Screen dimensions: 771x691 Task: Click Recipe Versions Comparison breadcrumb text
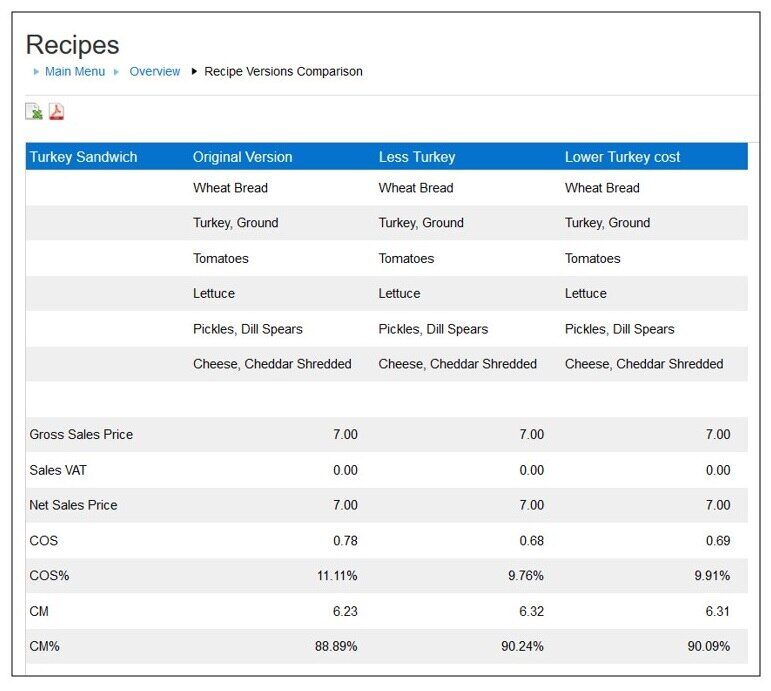click(x=283, y=72)
